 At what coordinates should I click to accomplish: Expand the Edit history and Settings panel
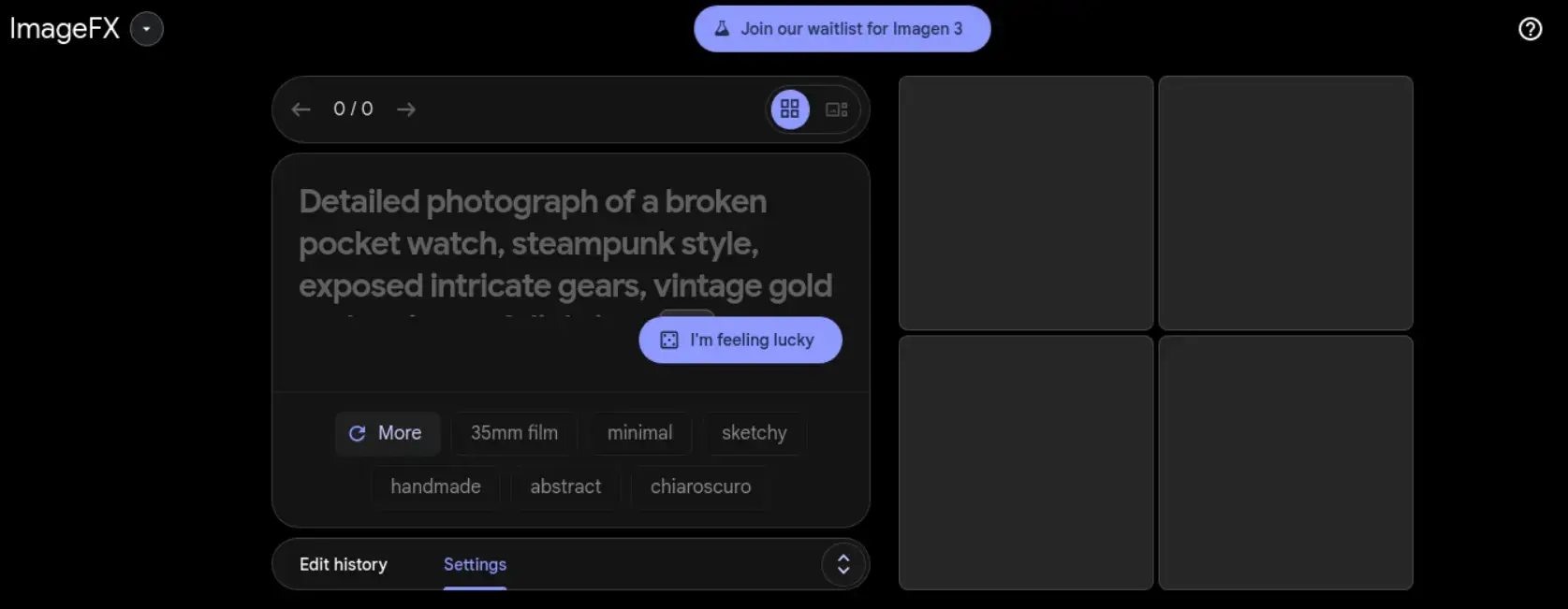pos(843,564)
